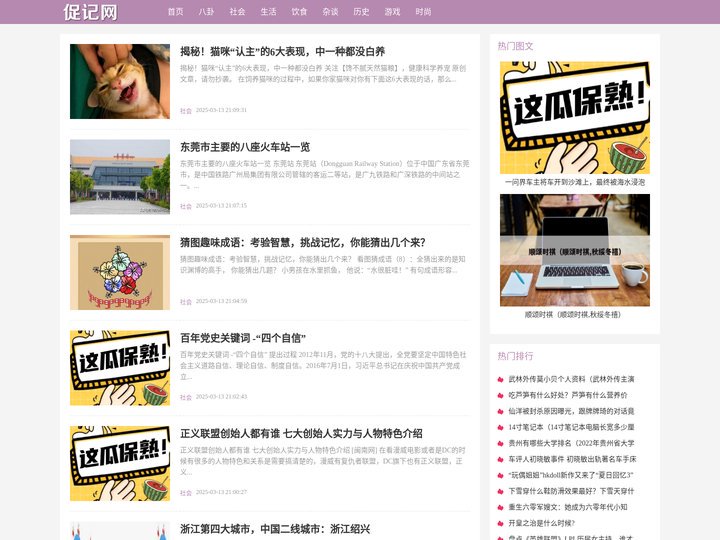Open ranking item 吃芦笋有什么好处
The image size is (720, 540).
568,395
